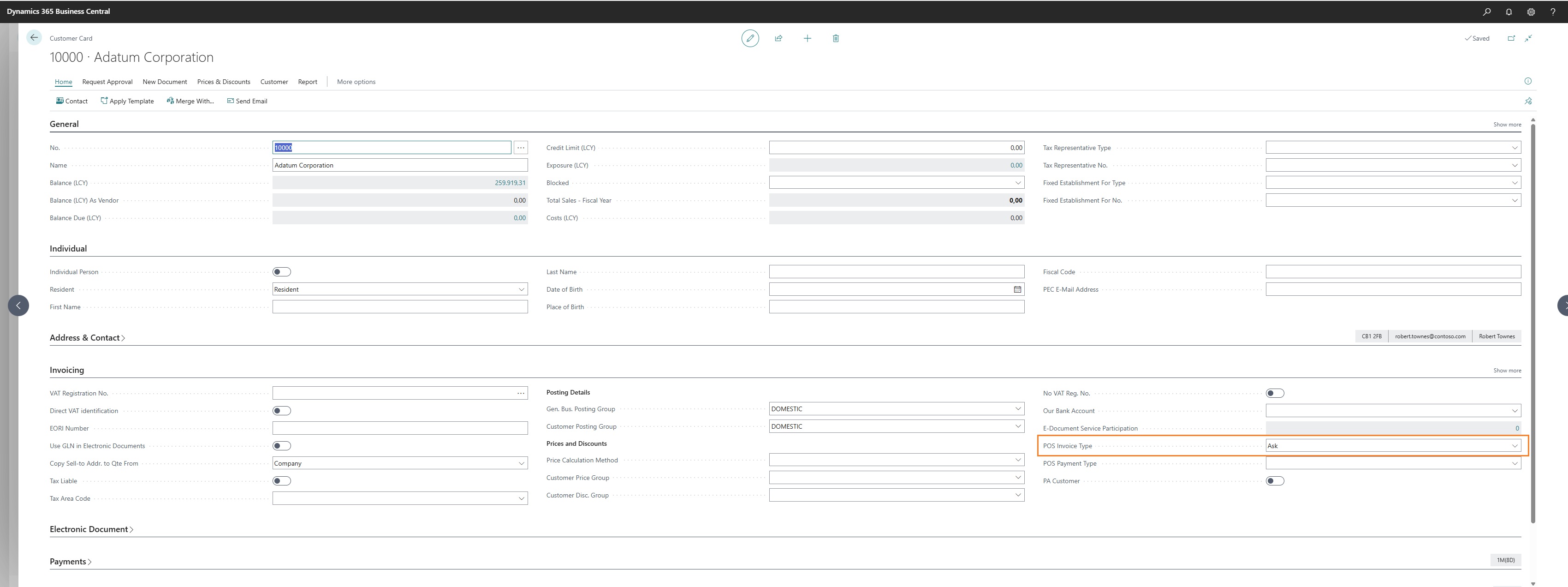The width and height of the screenshot is (1568, 587).
Task: Click the edit pencil icon
Action: click(x=750, y=38)
